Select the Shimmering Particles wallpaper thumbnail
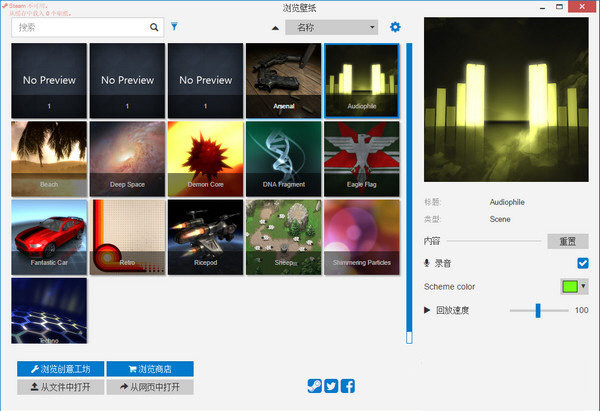This screenshot has width=600, height=411. pos(362,237)
